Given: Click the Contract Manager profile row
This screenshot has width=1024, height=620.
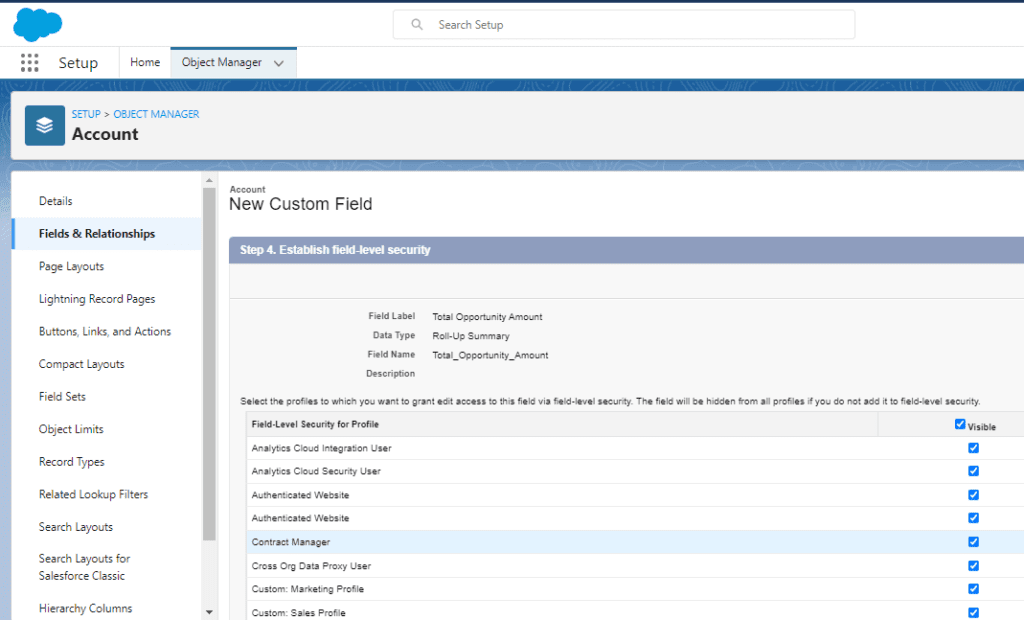Looking at the screenshot, I should point(635,542).
